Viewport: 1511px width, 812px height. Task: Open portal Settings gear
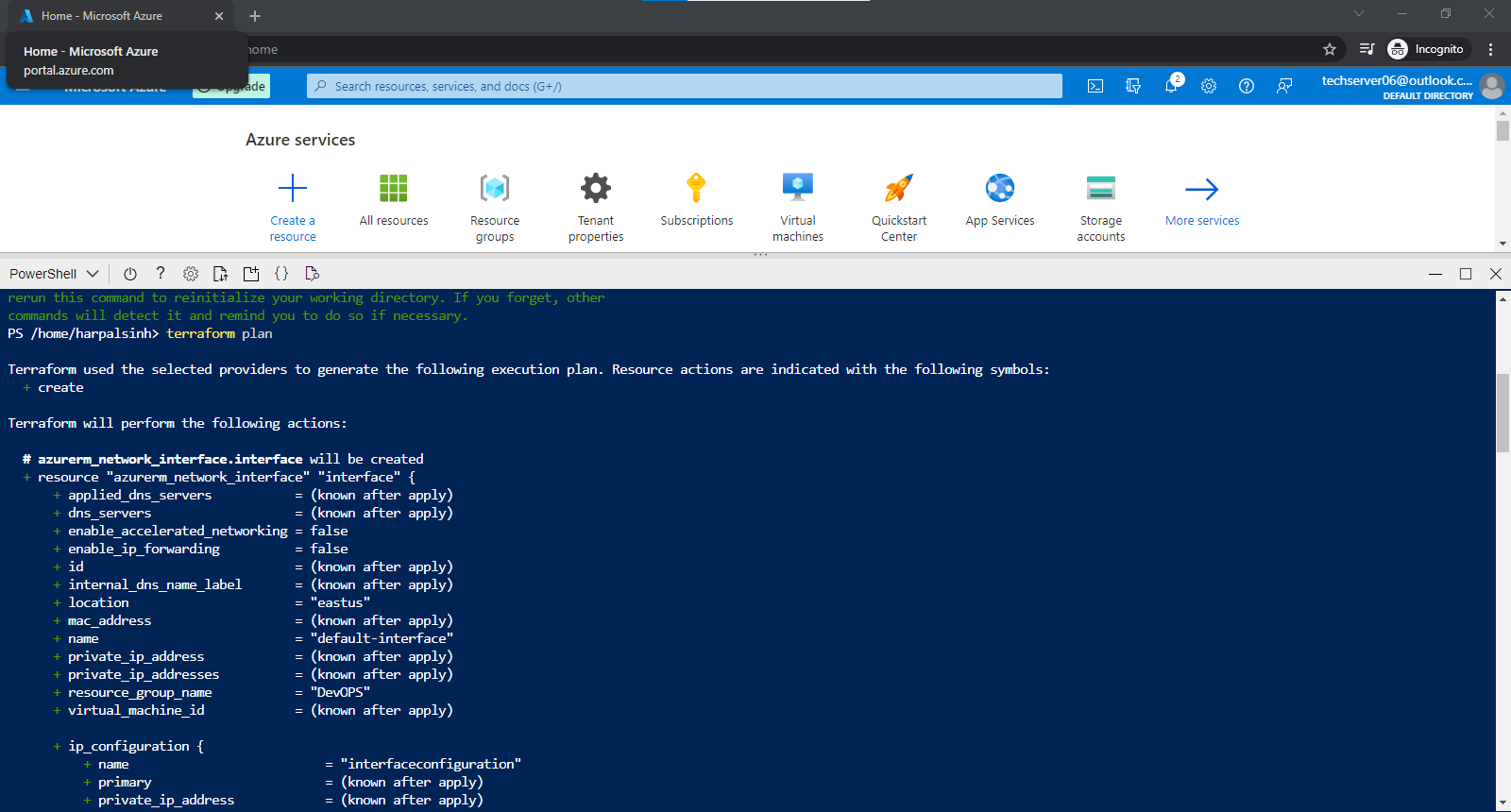tap(1209, 86)
